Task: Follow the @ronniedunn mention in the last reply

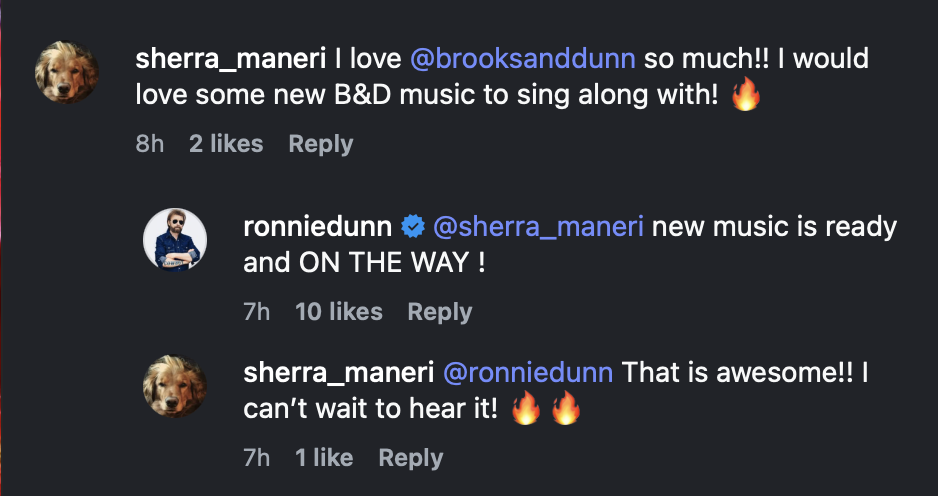Action: [x=528, y=373]
